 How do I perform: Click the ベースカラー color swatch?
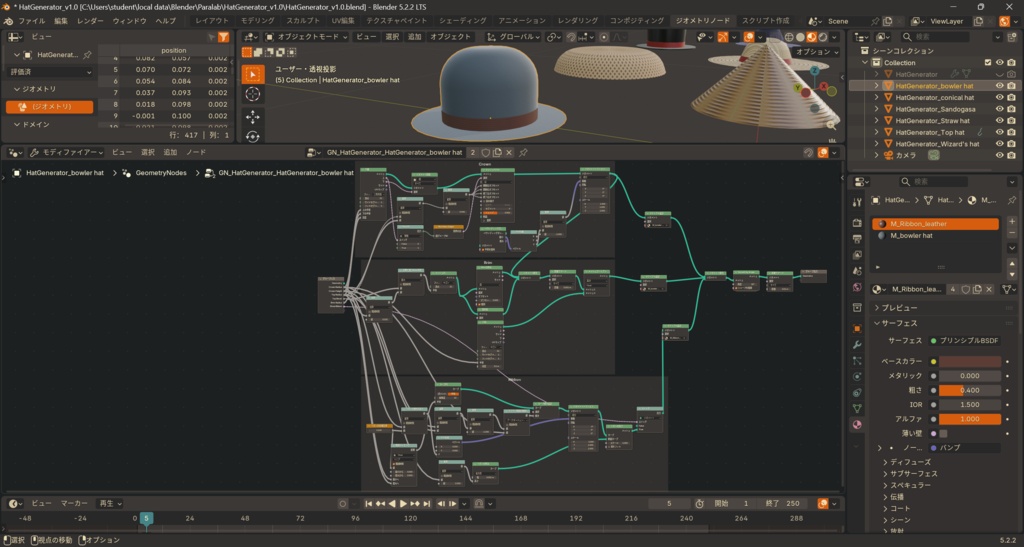pos(970,362)
